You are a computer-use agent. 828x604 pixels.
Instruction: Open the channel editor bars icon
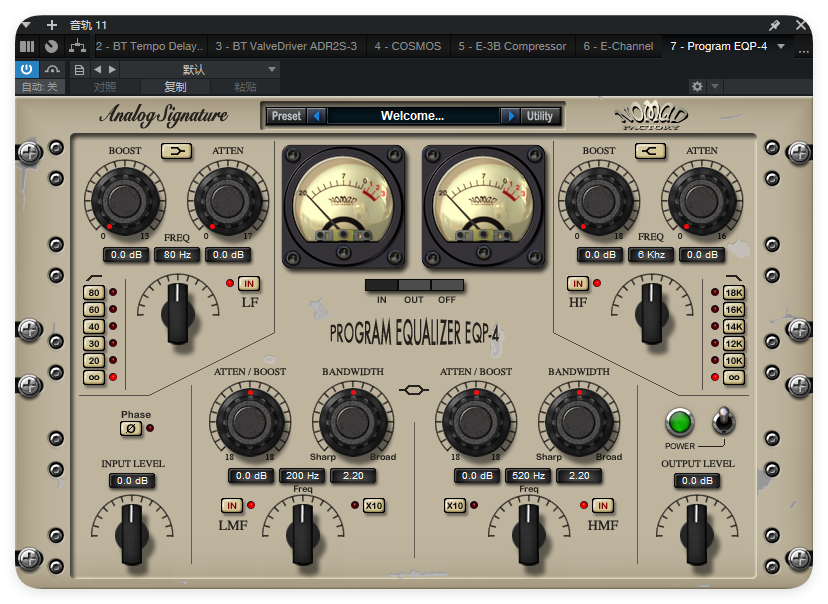pos(27,46)
